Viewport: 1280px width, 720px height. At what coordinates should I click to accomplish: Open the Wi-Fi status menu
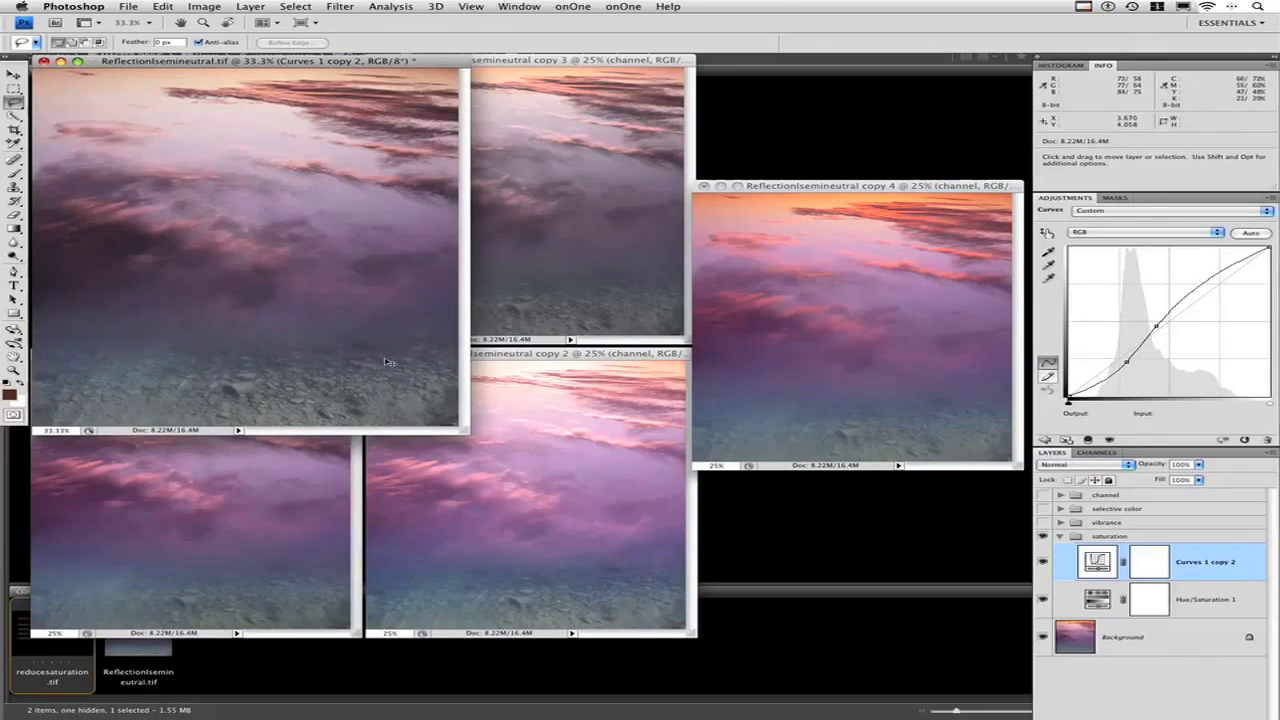(x=1207, y=6)
